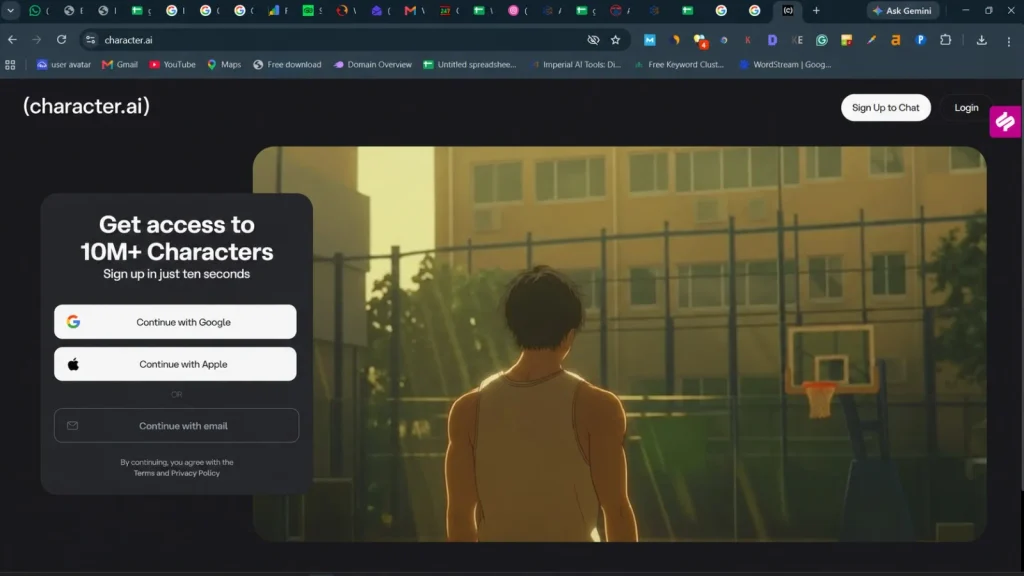The height and width of the screenshot is (576, 1024).
Task: Open the color picker pen extension
Action: pos(871,40)
